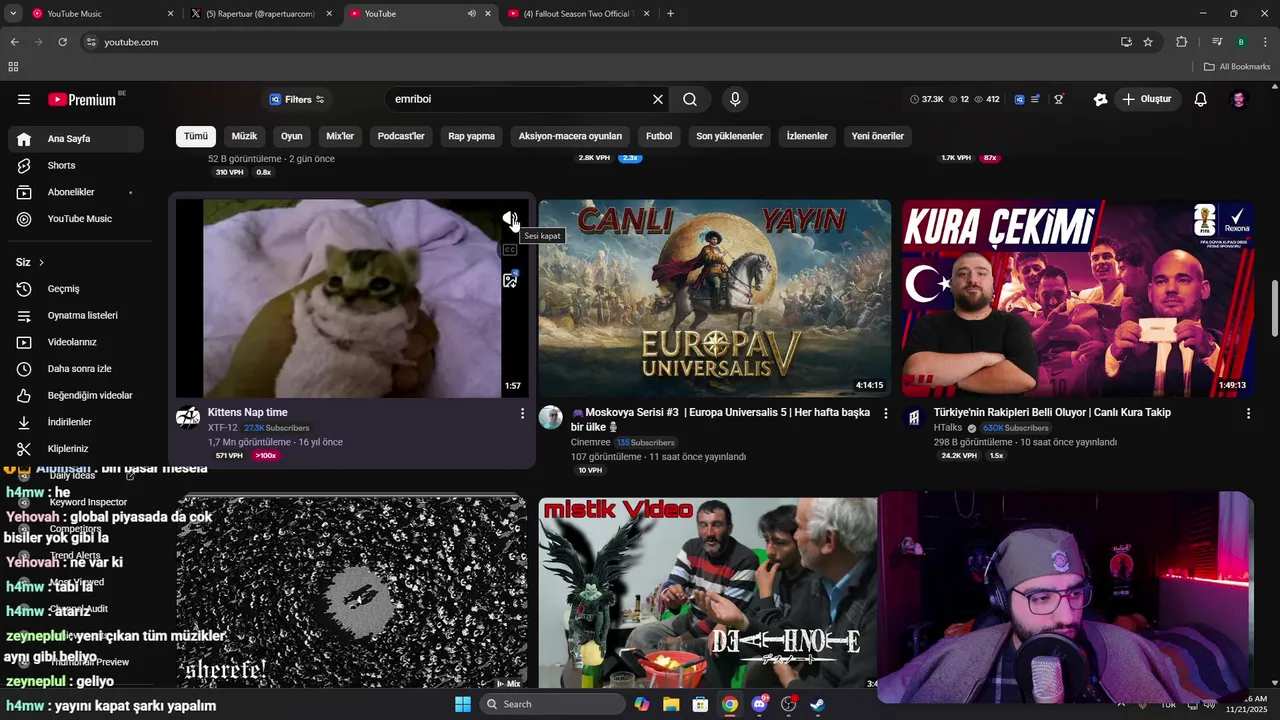Start voice search with the microphone
Screen dimensions: 1280x720
[x=735, y=99]
